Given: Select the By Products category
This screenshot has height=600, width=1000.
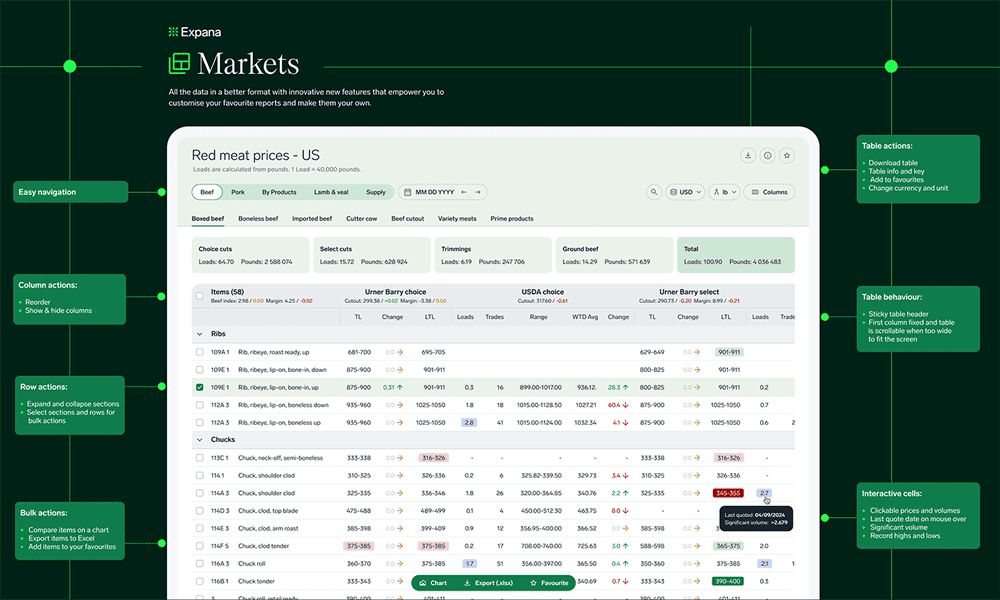Looking at the screenshot, I should [279, 192].
